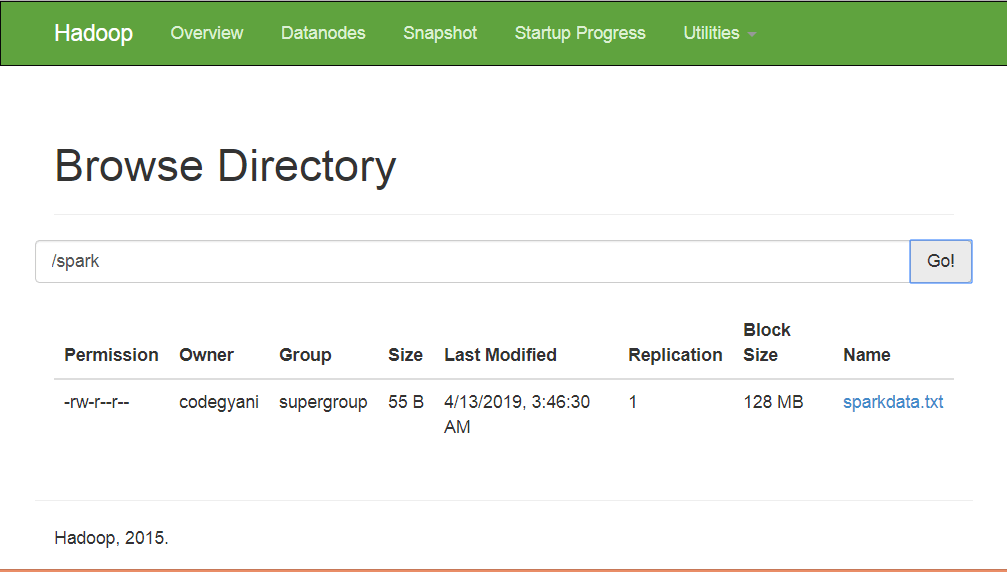Click the codegyani owner cell

click(218, 402)
